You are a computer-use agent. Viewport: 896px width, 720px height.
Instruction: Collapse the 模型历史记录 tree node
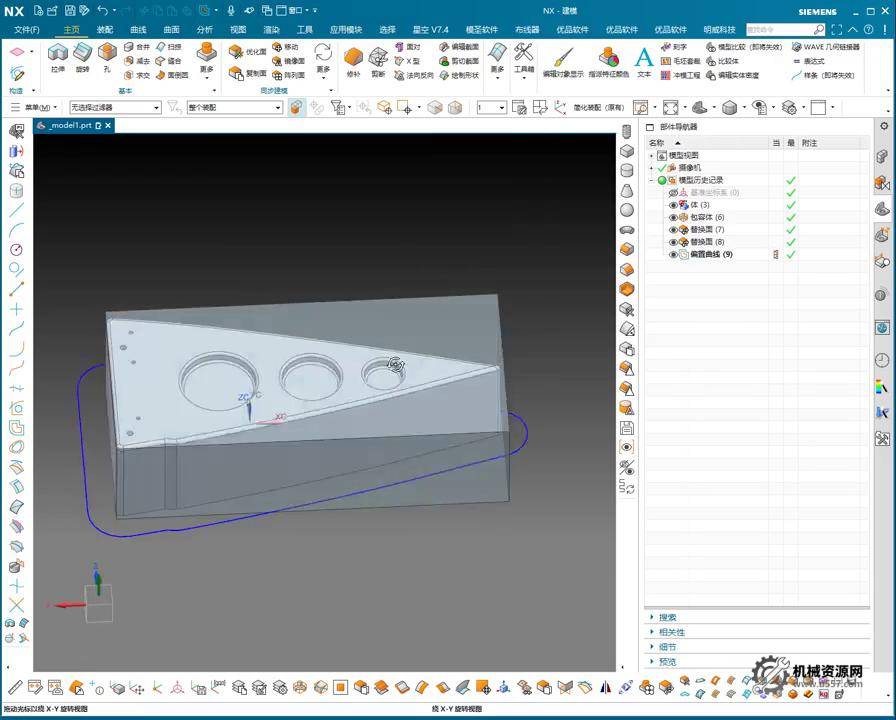coord(652,181)
